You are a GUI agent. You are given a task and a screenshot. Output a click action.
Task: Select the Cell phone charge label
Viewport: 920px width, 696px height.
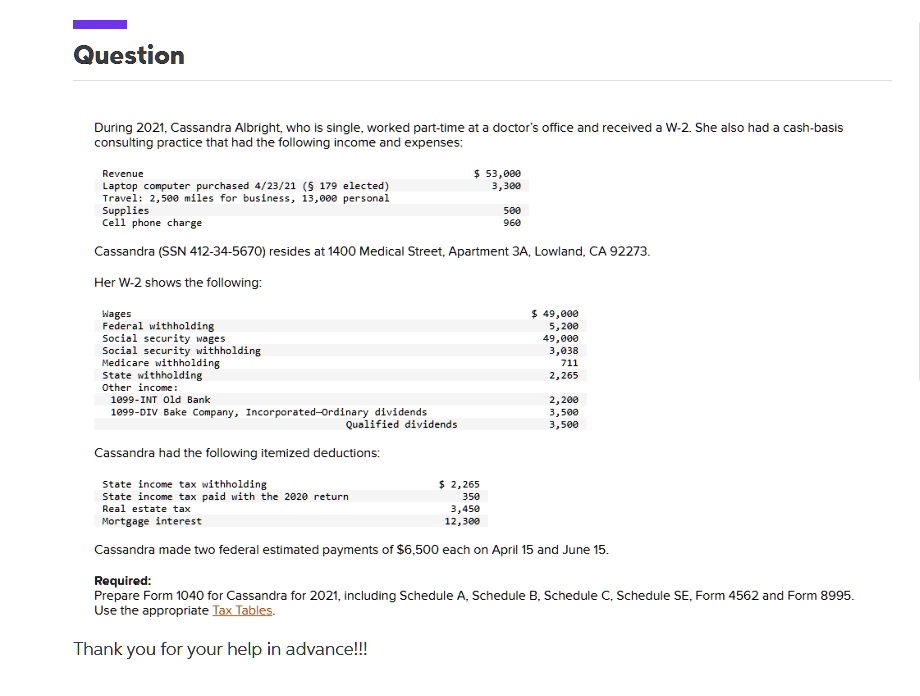coord(152,223)
